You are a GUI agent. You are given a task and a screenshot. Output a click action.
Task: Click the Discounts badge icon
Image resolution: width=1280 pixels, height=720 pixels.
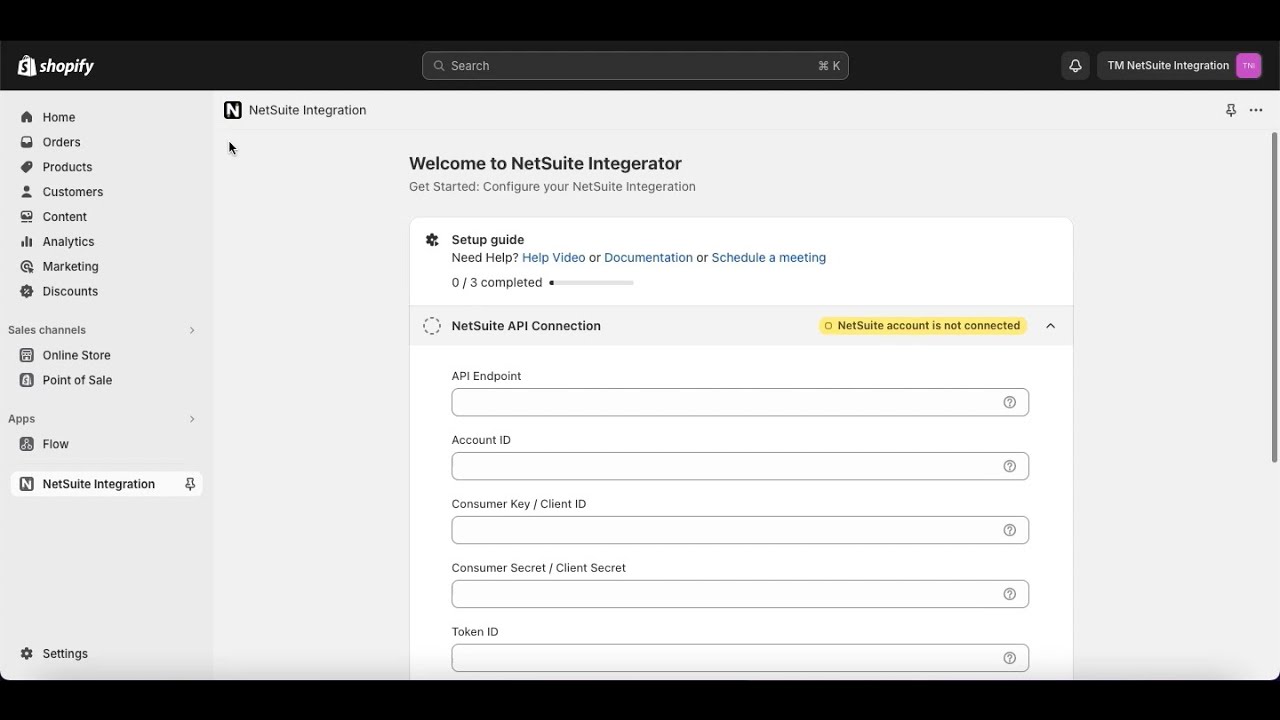coord(27,292)
